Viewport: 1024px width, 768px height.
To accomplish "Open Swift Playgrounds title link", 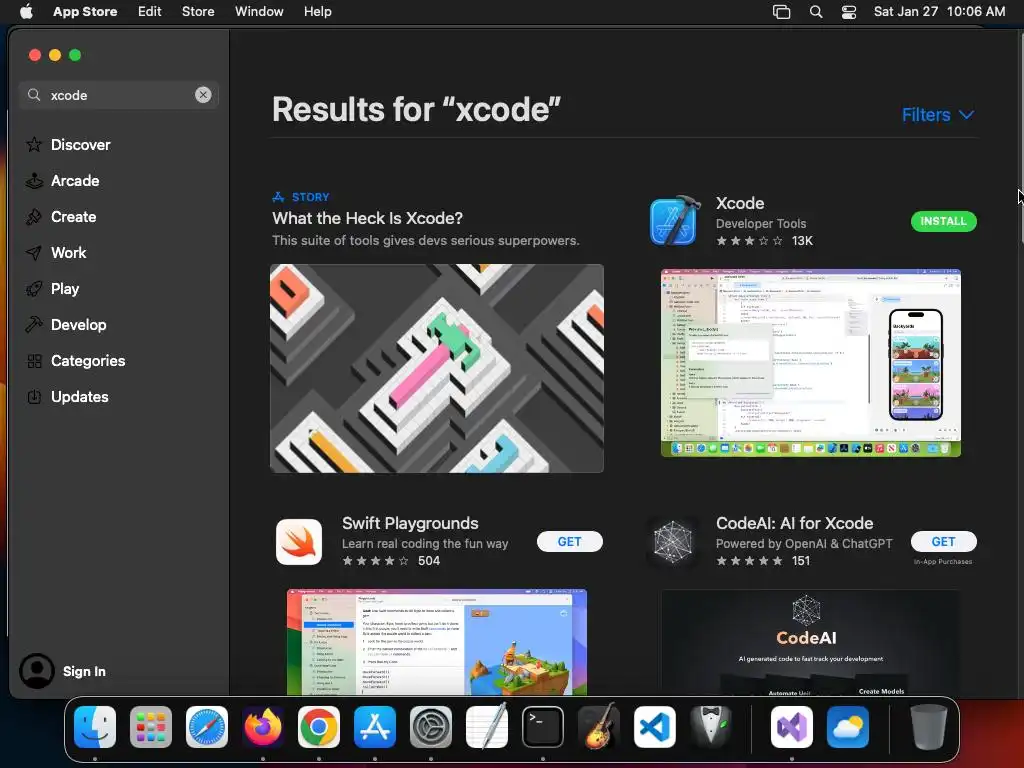I will coord(410,523).
